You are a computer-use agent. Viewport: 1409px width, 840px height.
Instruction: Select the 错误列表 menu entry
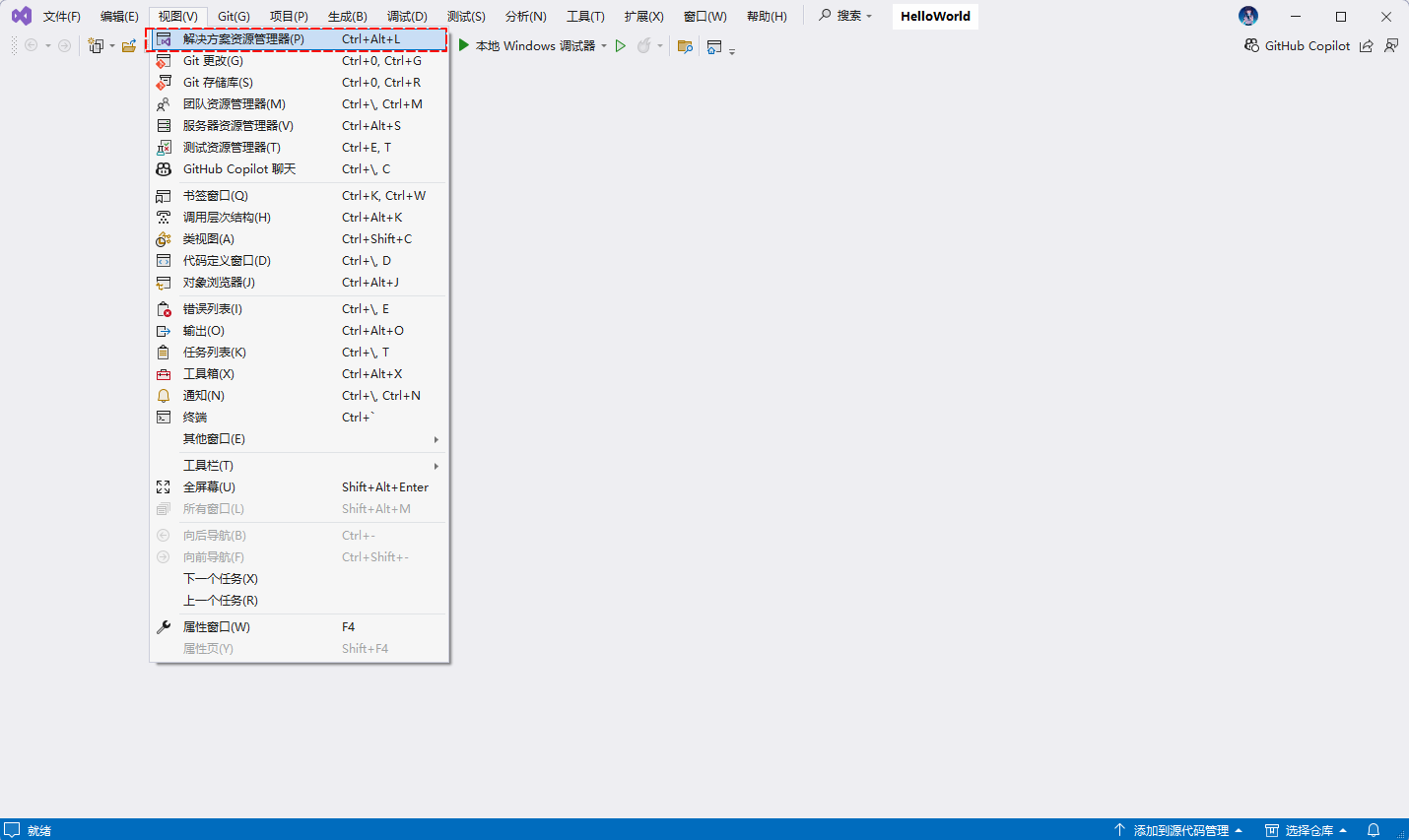213,309
